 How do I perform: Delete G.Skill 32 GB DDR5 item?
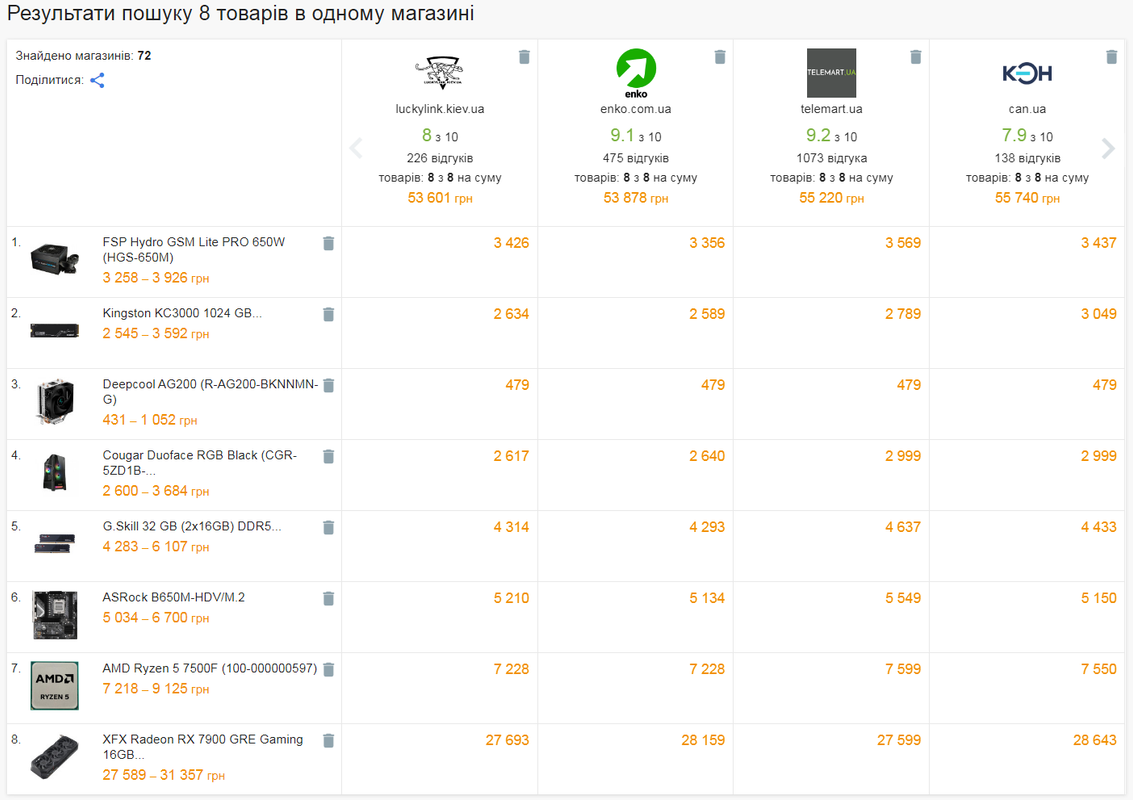tap(328, 528)
